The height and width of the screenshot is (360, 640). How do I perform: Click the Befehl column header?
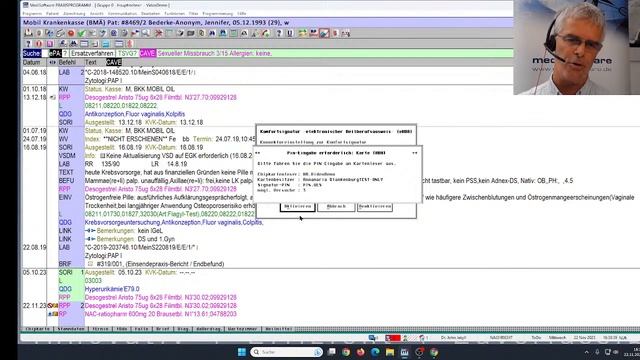[67, 62]
